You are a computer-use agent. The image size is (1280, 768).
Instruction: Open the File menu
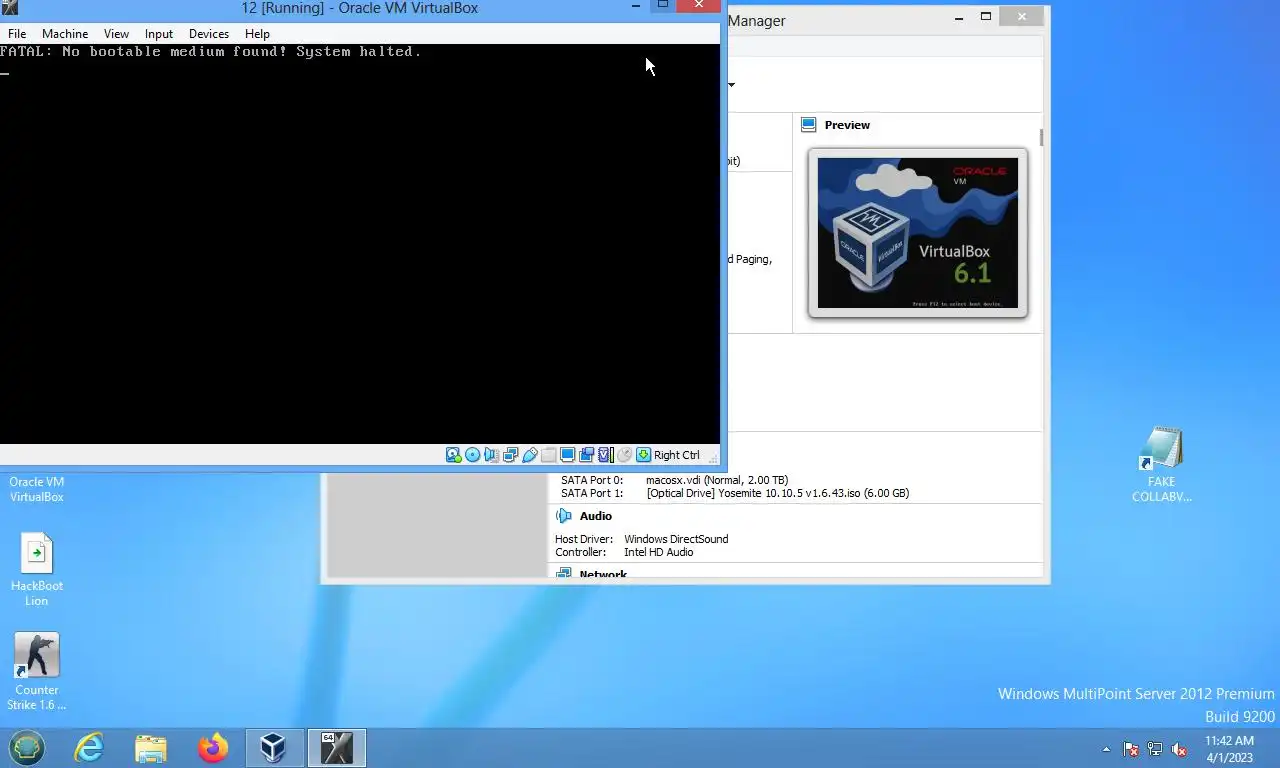tap(17, 33)
